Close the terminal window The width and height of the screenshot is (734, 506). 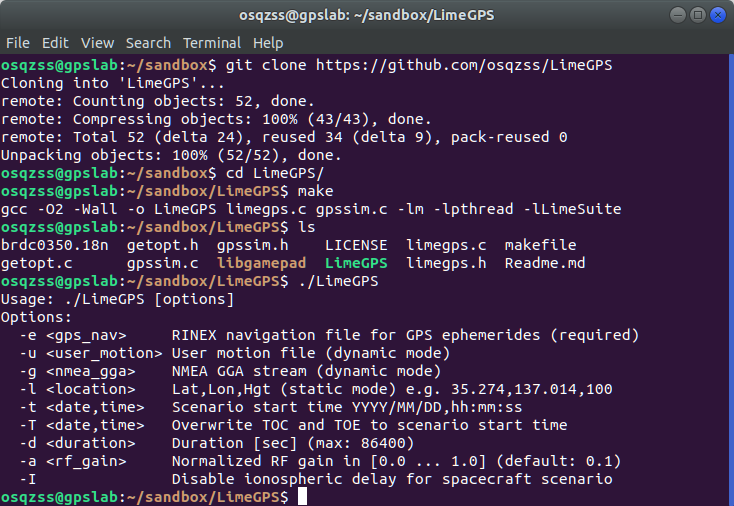(x=718, y=15)
